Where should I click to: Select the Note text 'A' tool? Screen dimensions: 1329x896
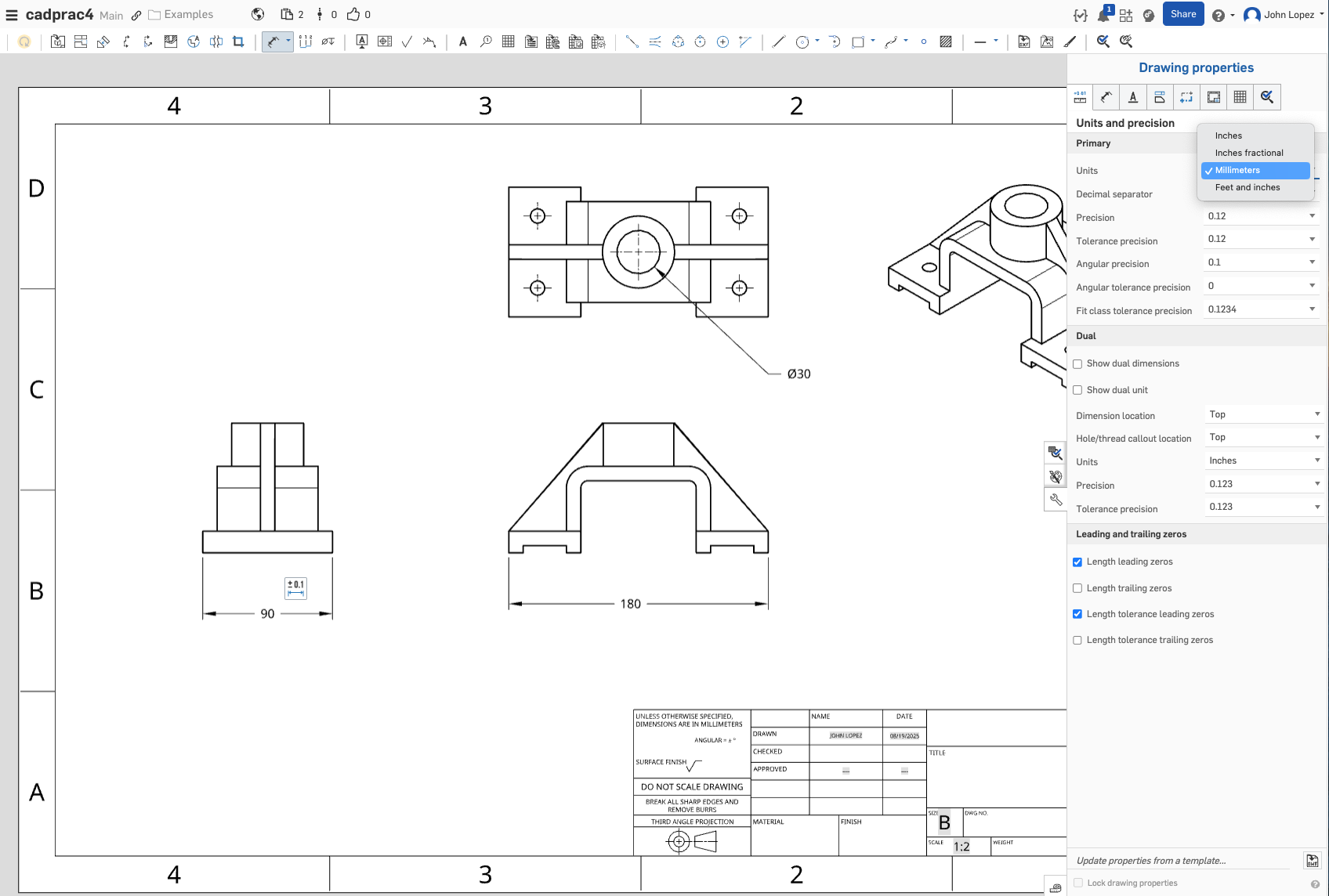(463, 42)
